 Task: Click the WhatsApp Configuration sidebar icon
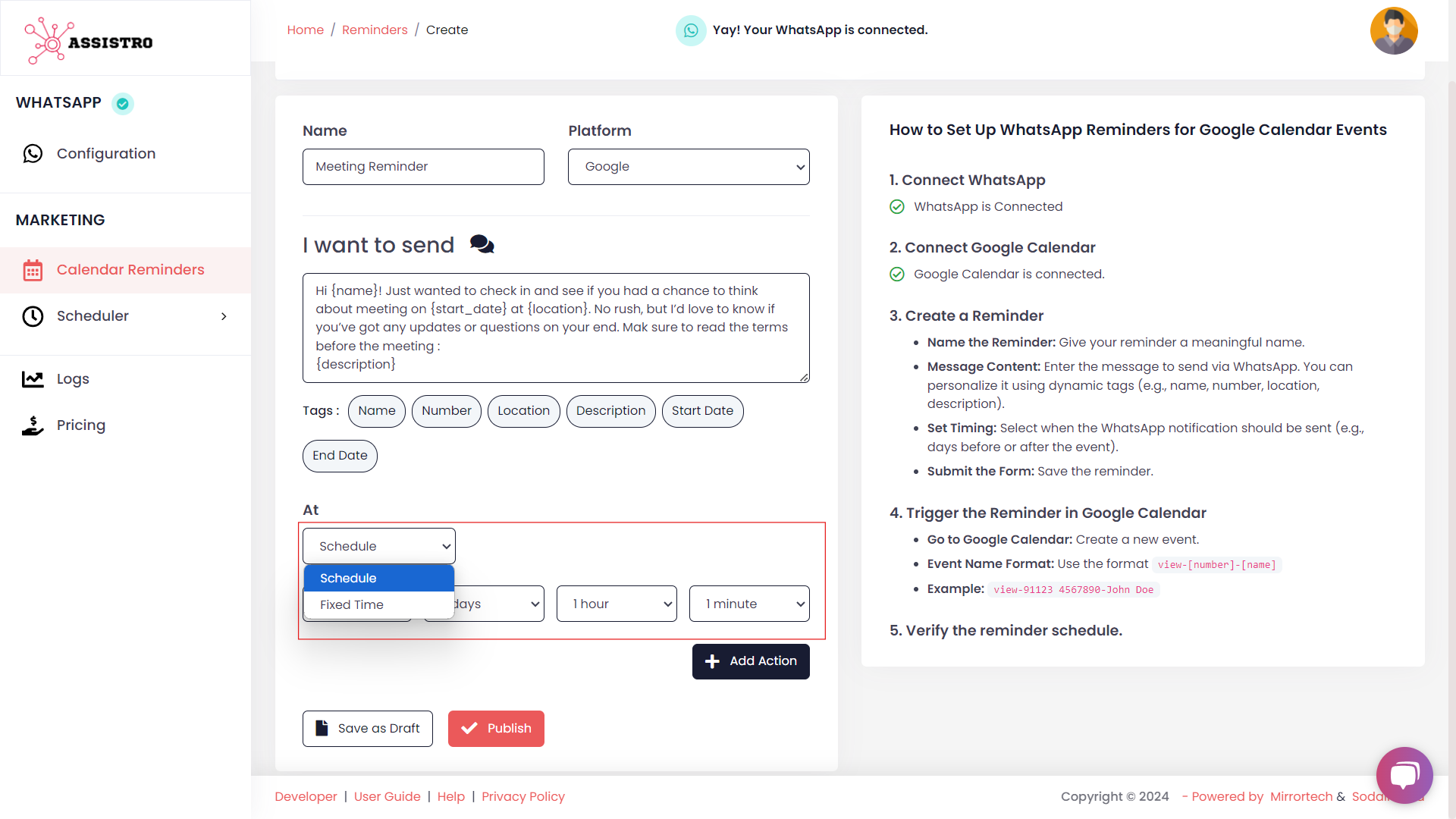tap(33, 154)
